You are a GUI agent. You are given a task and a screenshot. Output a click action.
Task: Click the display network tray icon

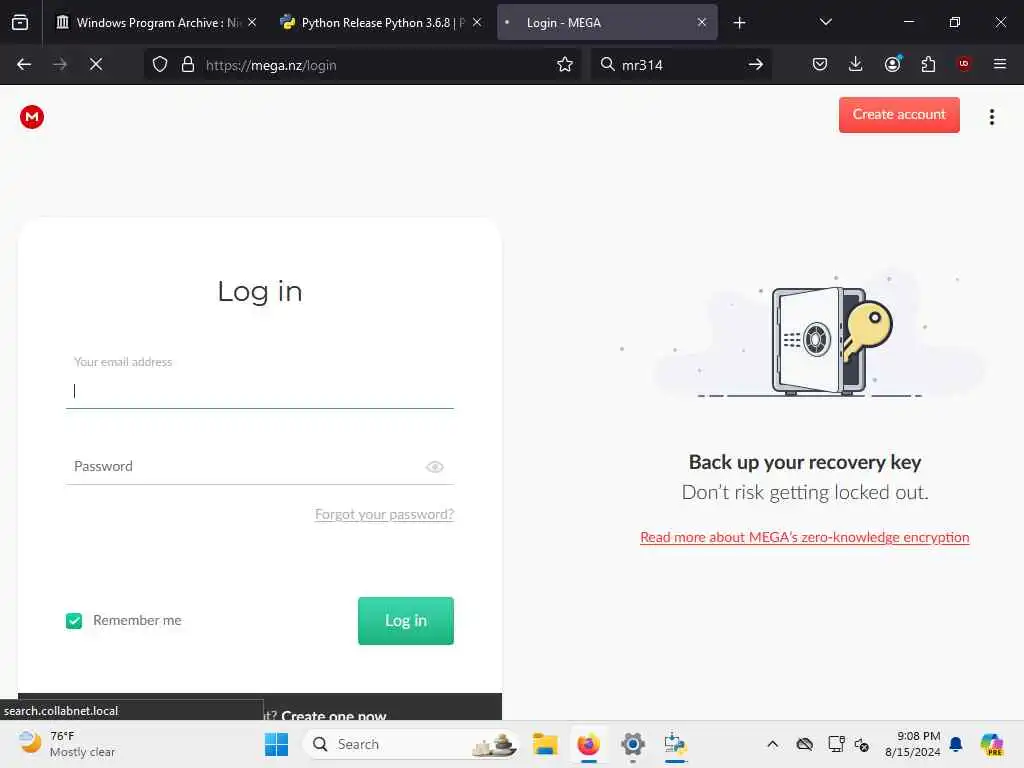[836, 744]
